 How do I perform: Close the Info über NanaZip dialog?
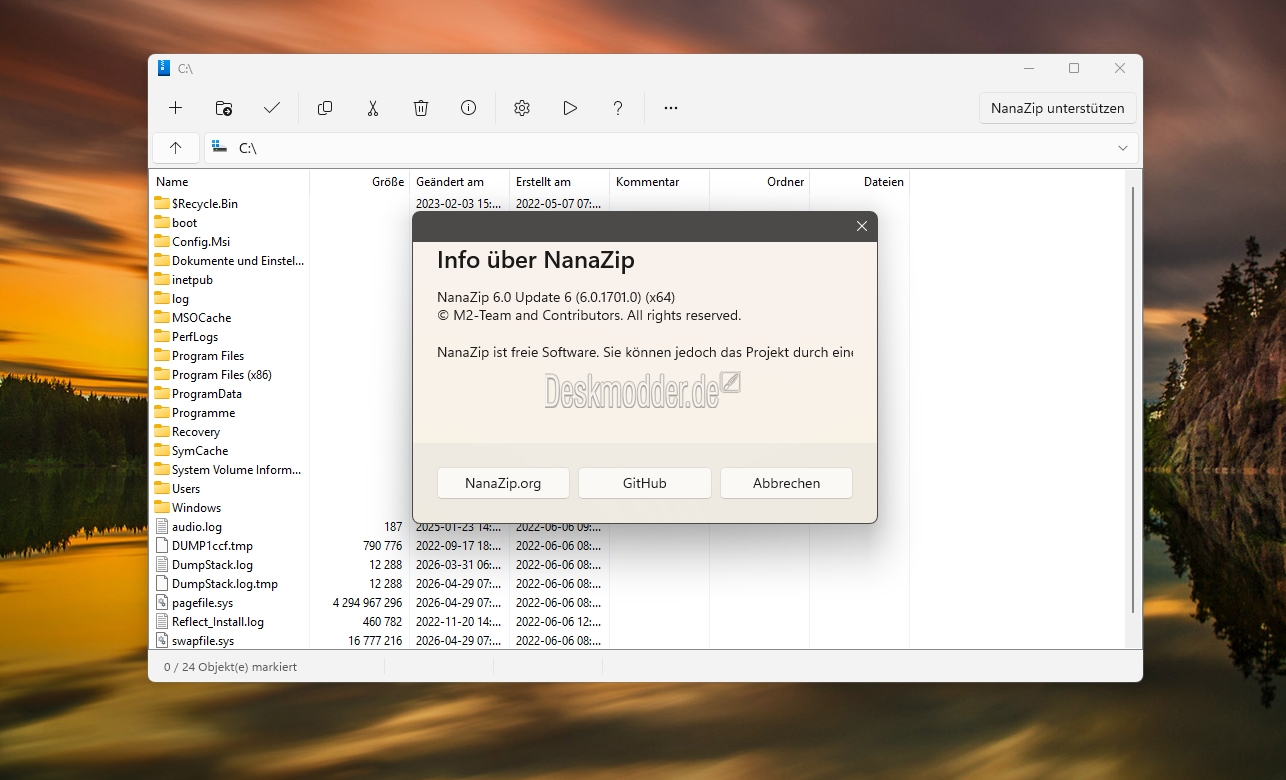pos(862,226)
